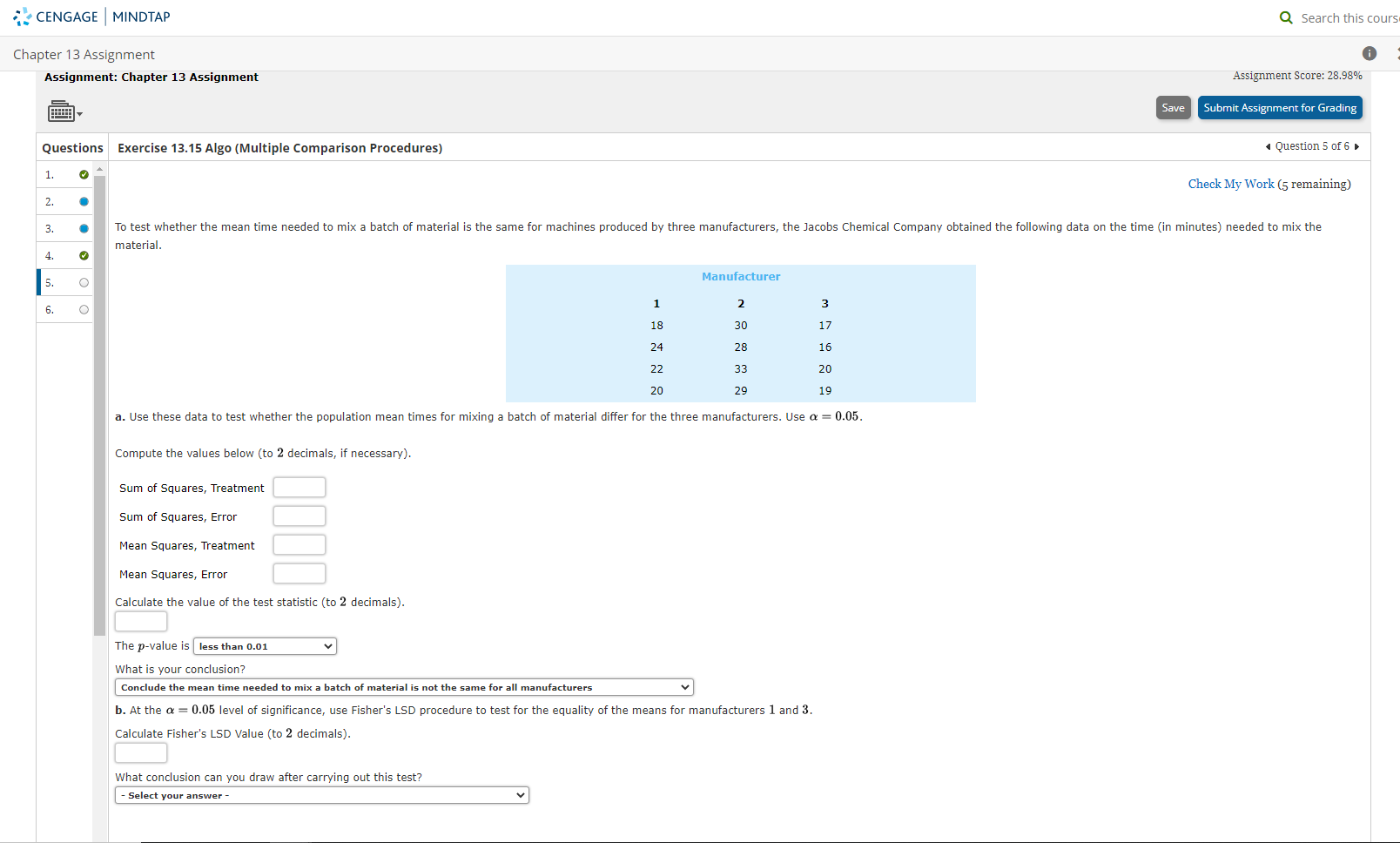
Task: Click Mean Squares, Treatment input field
Action: point(300,545)
